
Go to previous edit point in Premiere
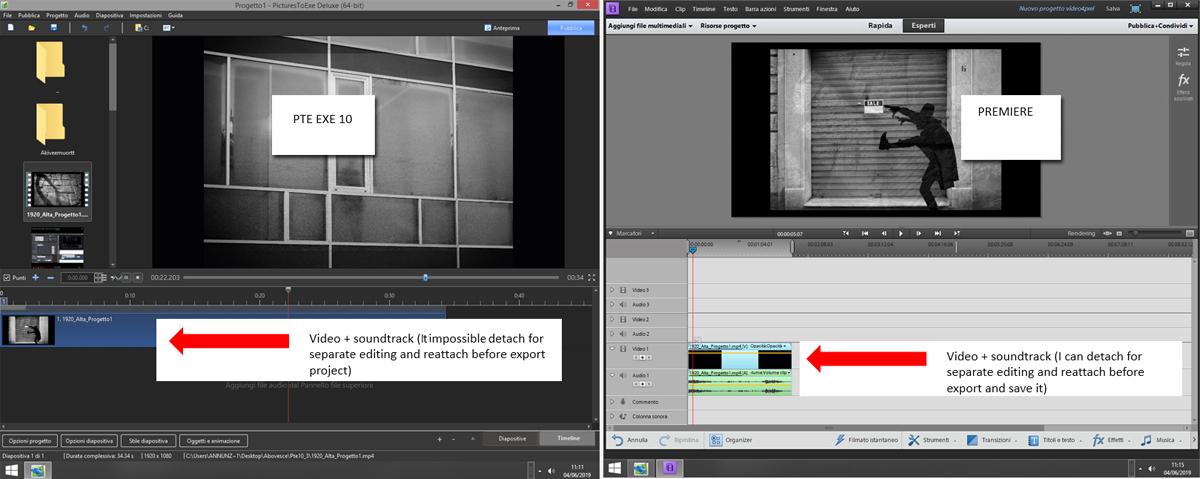(x=863, y=232)
